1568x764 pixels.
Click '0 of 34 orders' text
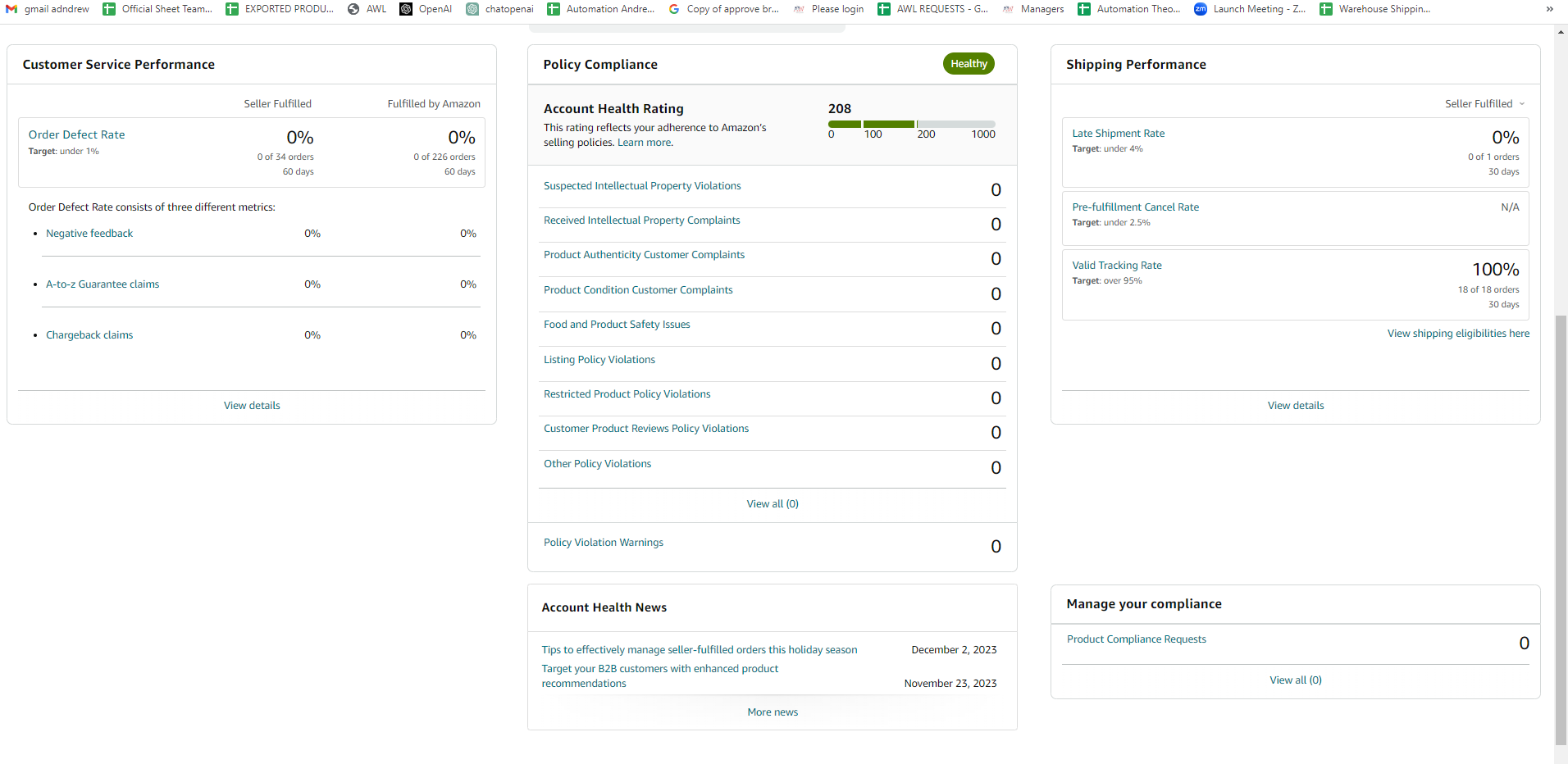pos(285,157)
